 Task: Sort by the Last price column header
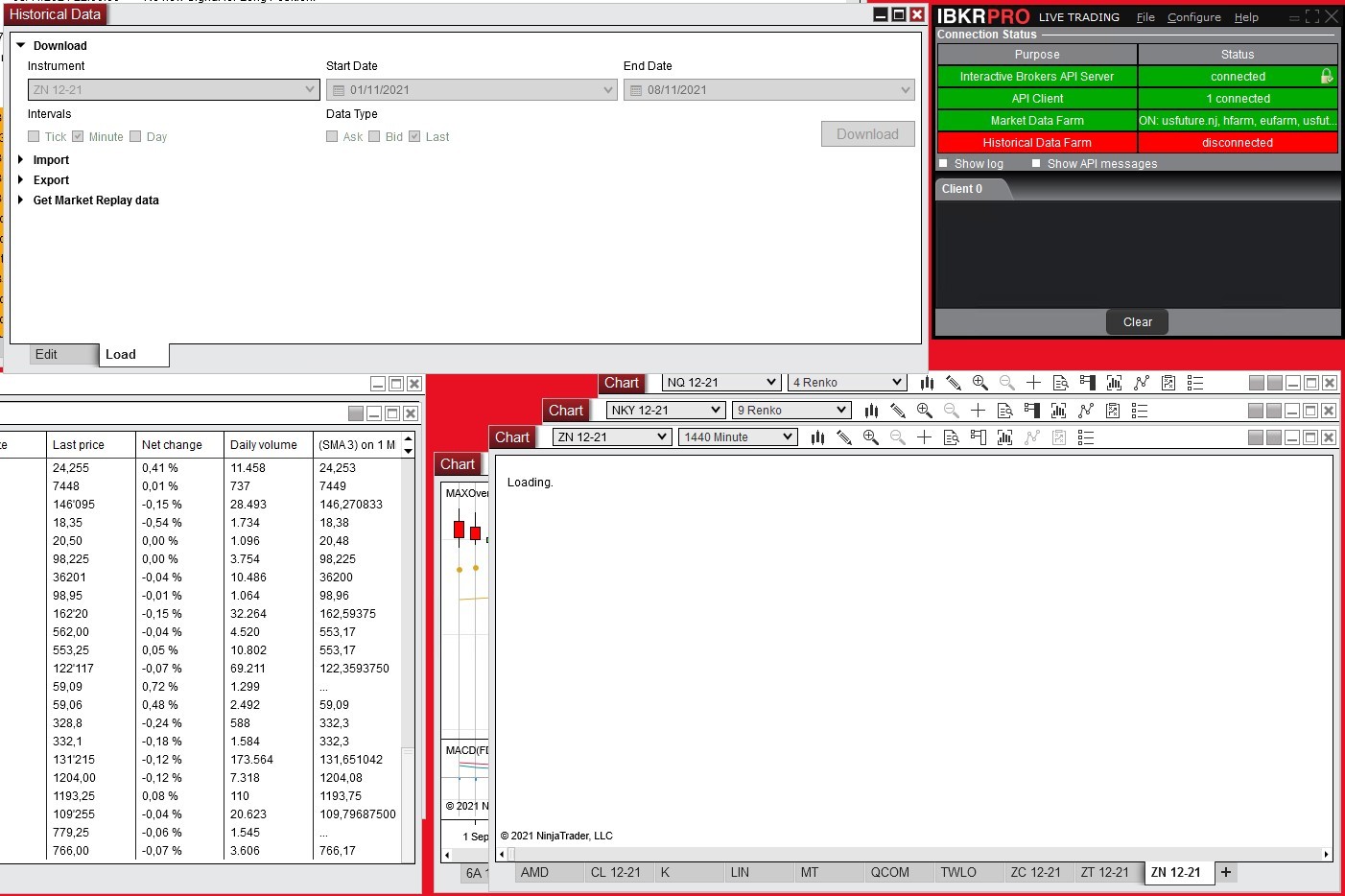[90, 445]
